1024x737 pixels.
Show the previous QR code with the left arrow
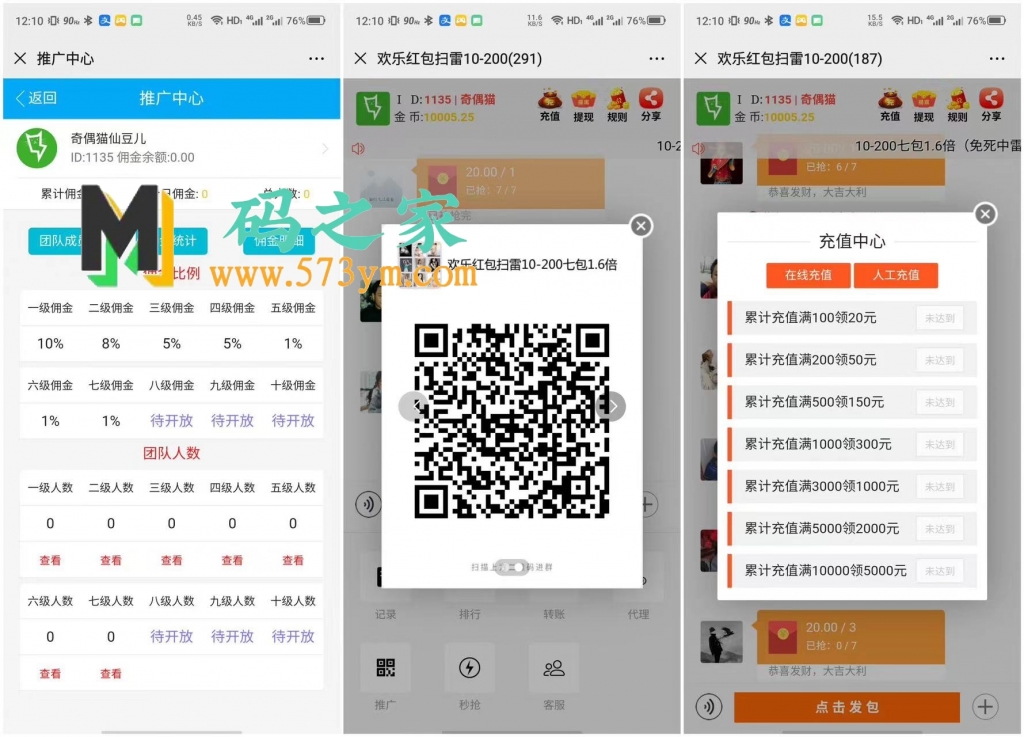point(414,406)
